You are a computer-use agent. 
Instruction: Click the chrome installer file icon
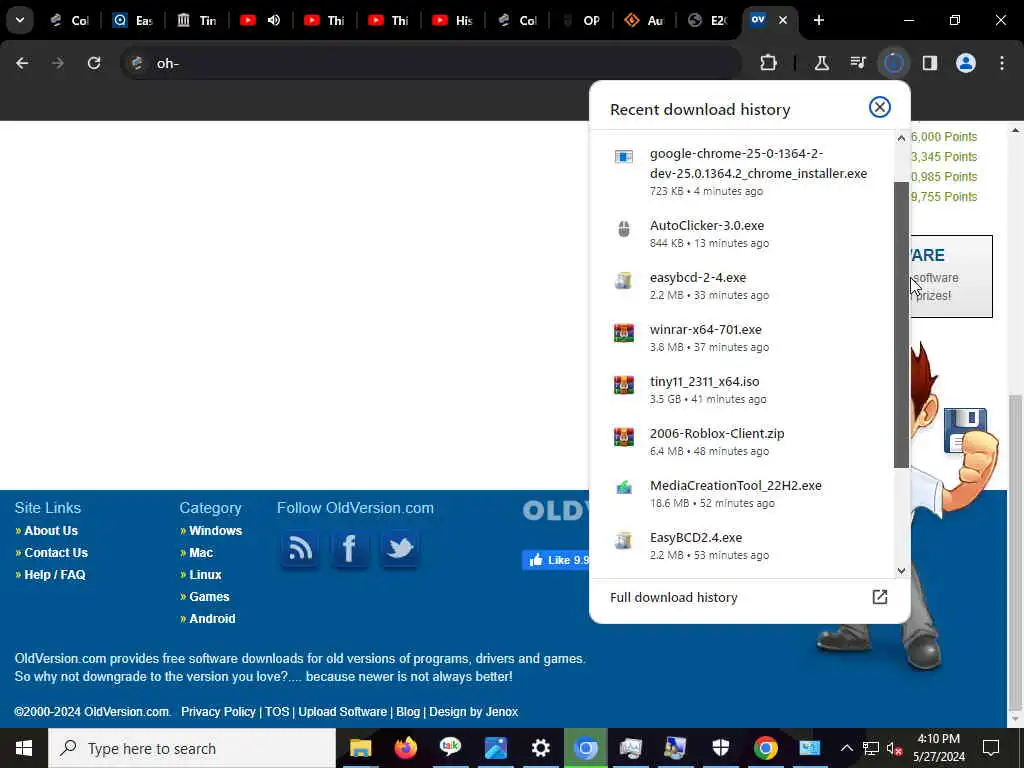click(x=624, y=157)
